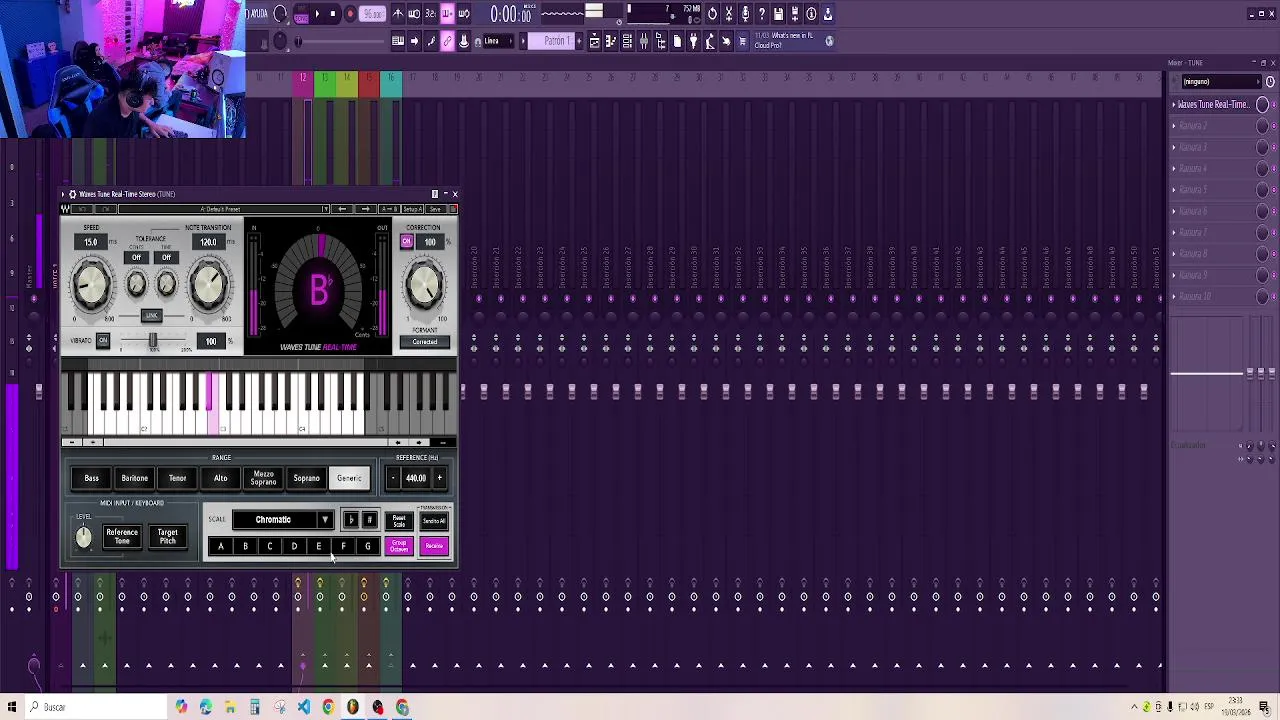Toggle the Receive transmission button
This screenshot has height=720, width=1280.
click(x=434, y=546)
